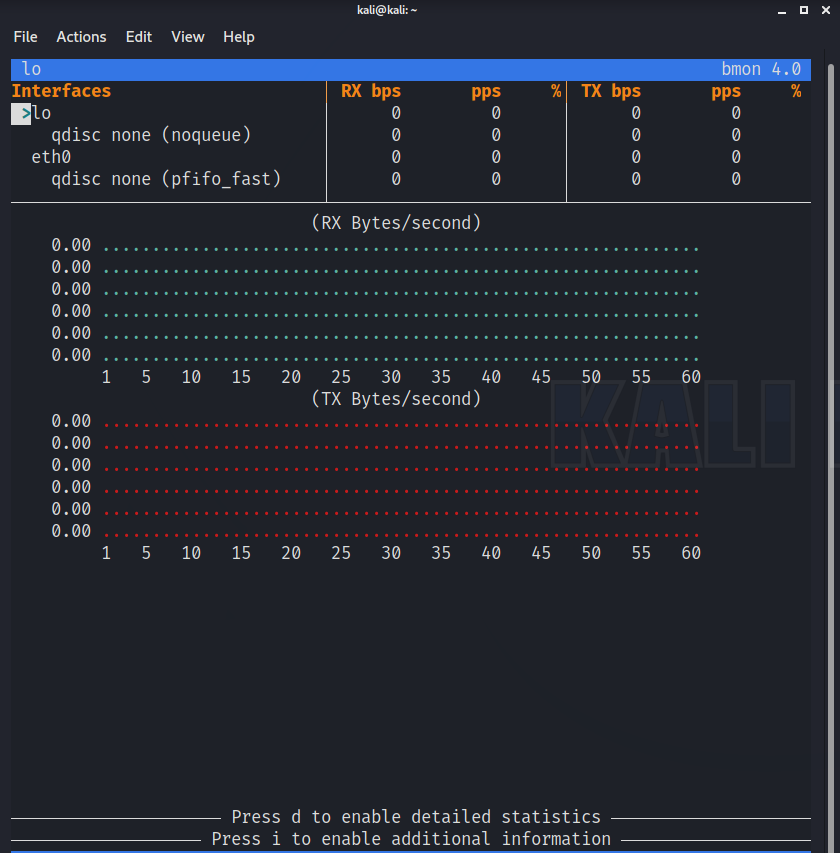Click the qdisc none (pfifo_fast) entry
The height and width of the screenshot is (853, 840).
point(166,179)
